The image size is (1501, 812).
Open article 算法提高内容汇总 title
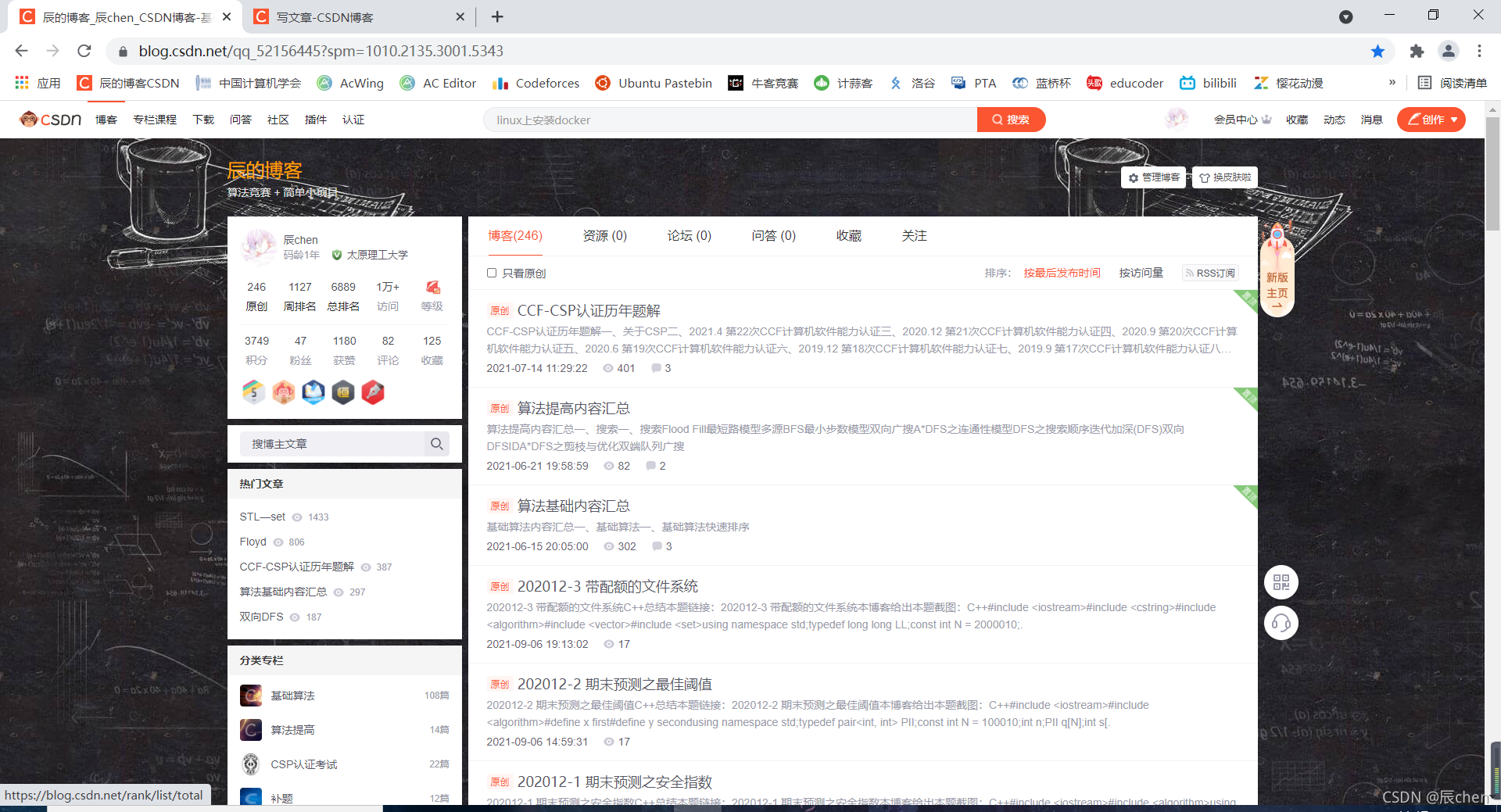tap(574, 408)
